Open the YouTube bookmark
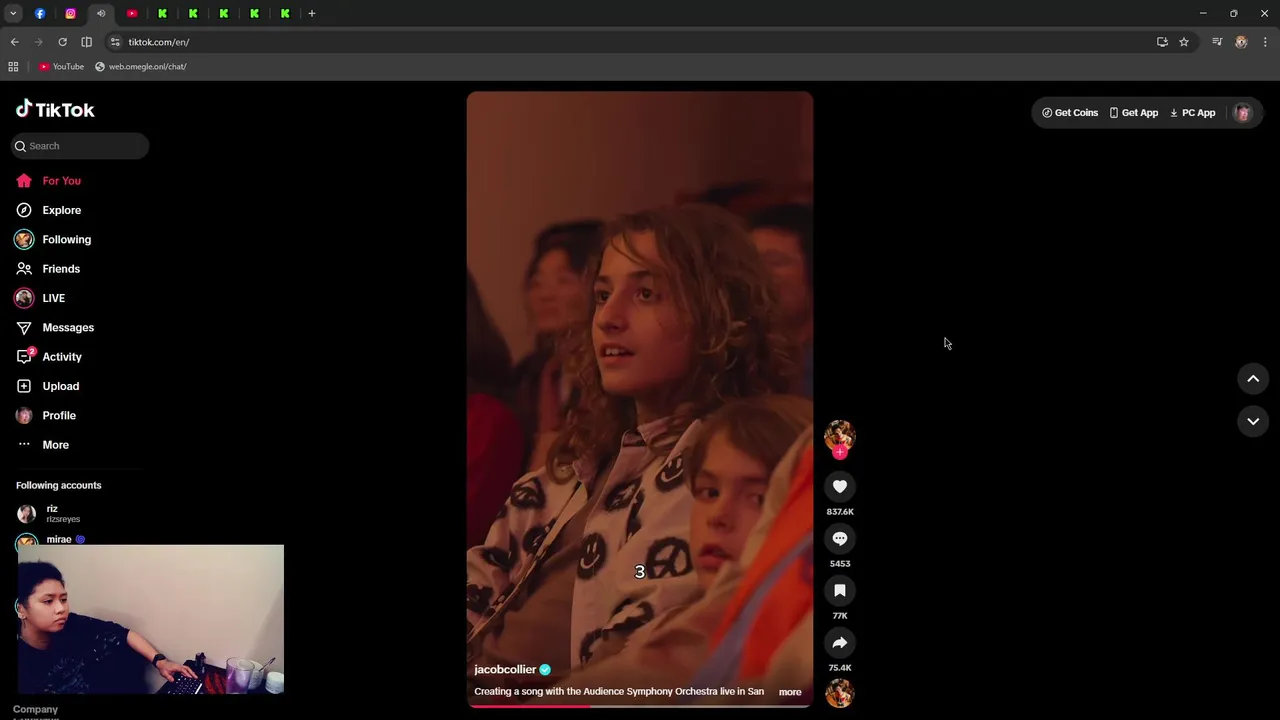 (61, 67)
